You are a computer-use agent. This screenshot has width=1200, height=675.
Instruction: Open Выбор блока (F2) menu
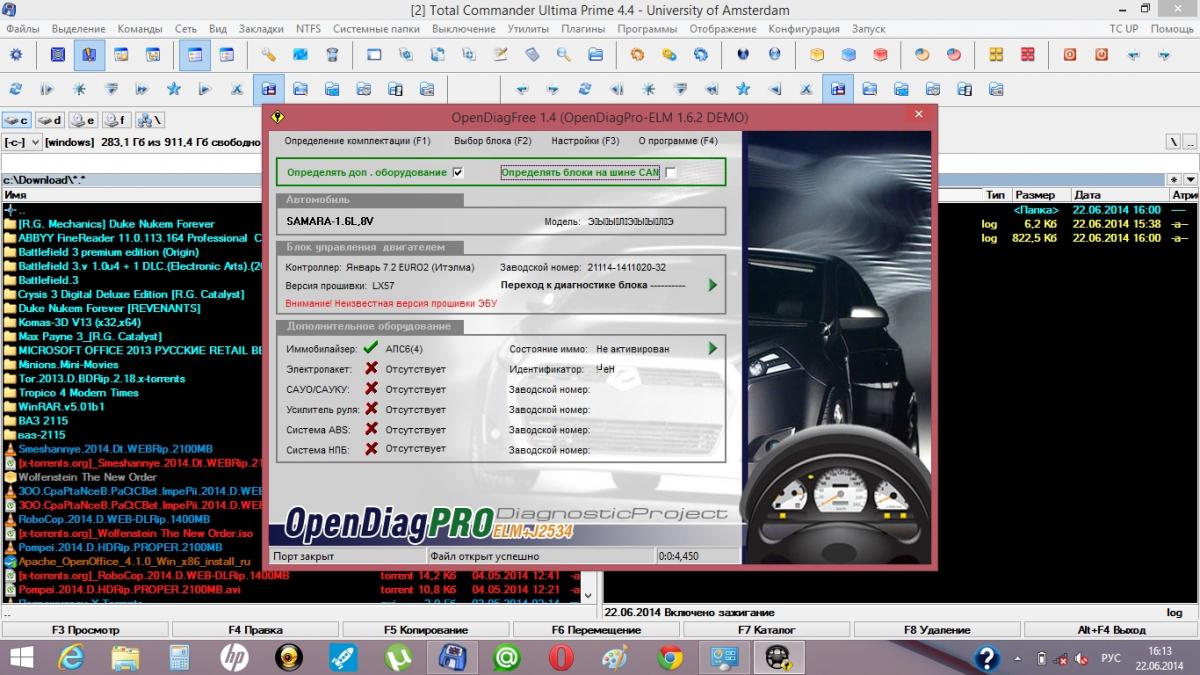click(x=493, y=141)
